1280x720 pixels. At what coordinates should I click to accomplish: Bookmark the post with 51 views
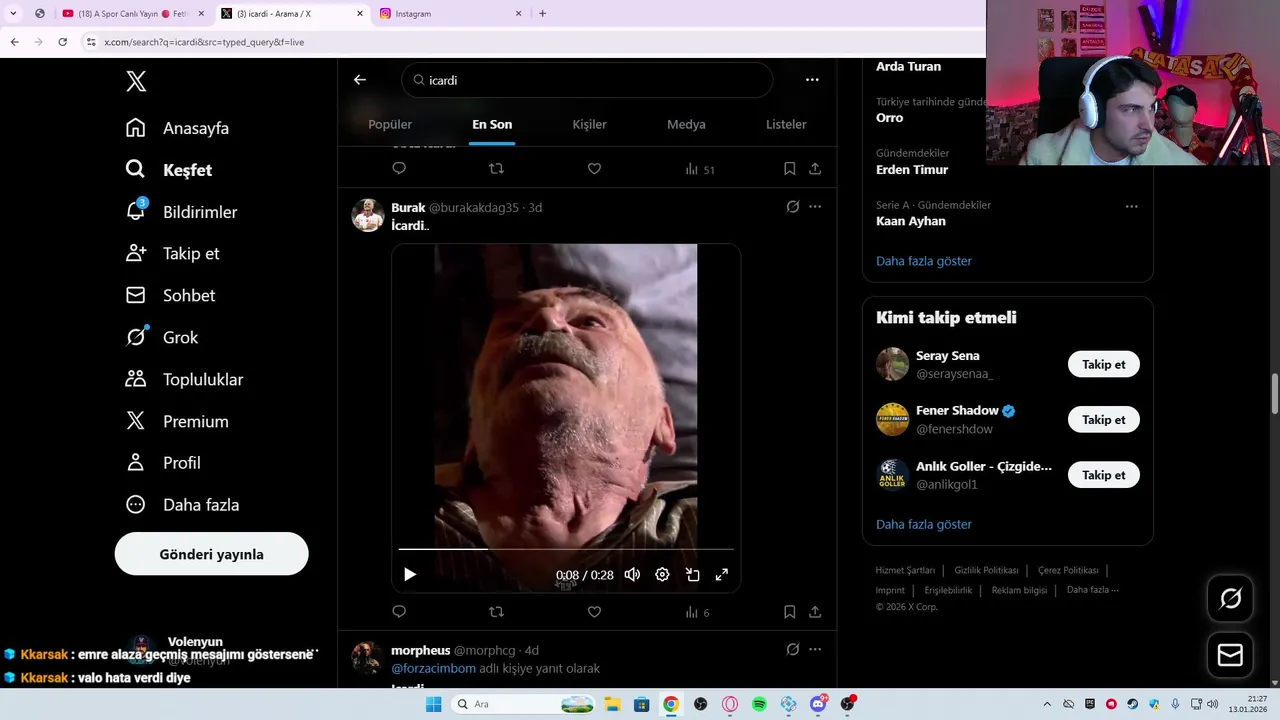pyautogui.click(x=790, y=169)
